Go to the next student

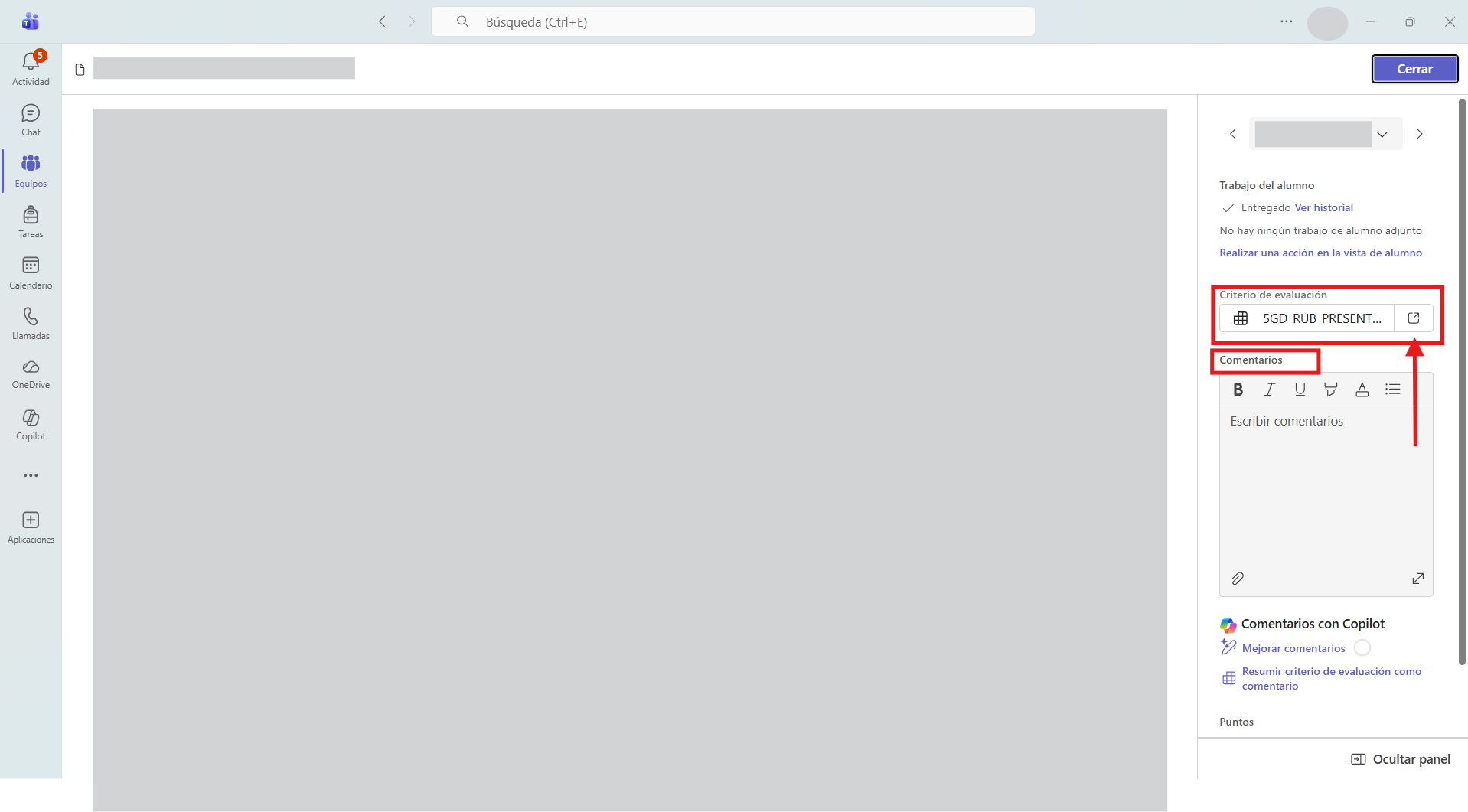(1419, 134)
